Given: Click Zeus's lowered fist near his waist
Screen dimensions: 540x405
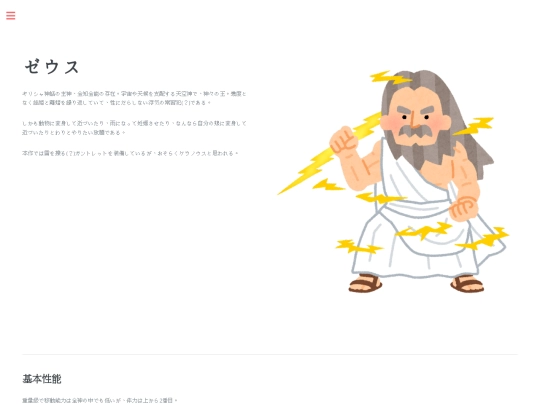Looking at the screenshot, I should [464, 209].
